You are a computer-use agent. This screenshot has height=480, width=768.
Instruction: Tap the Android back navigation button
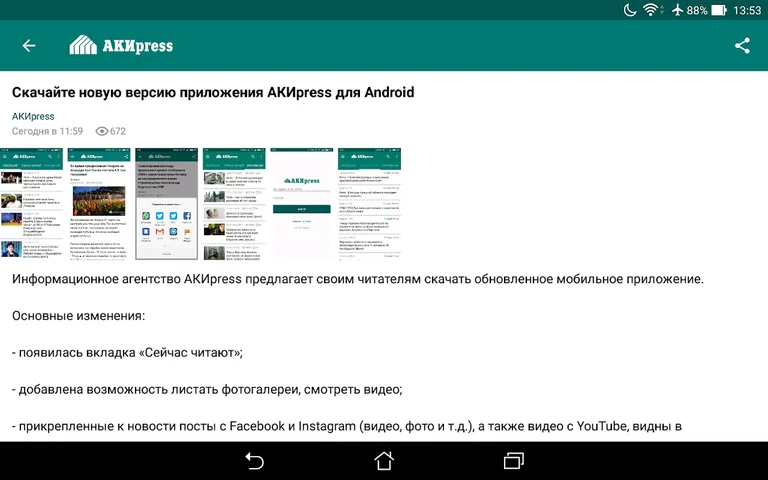254,460
